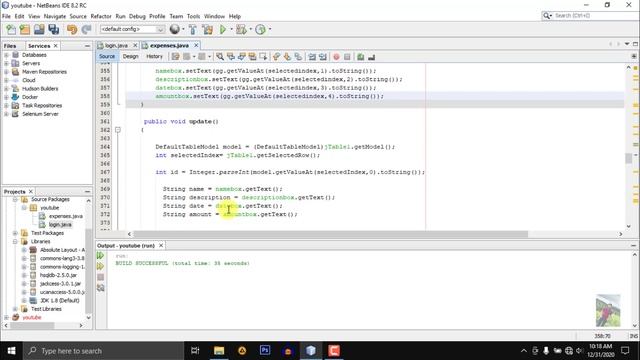The height and width of the screenshot is (360, 640).
Task: Click Windows taskbar search box
Action: (x=104, y=351)
